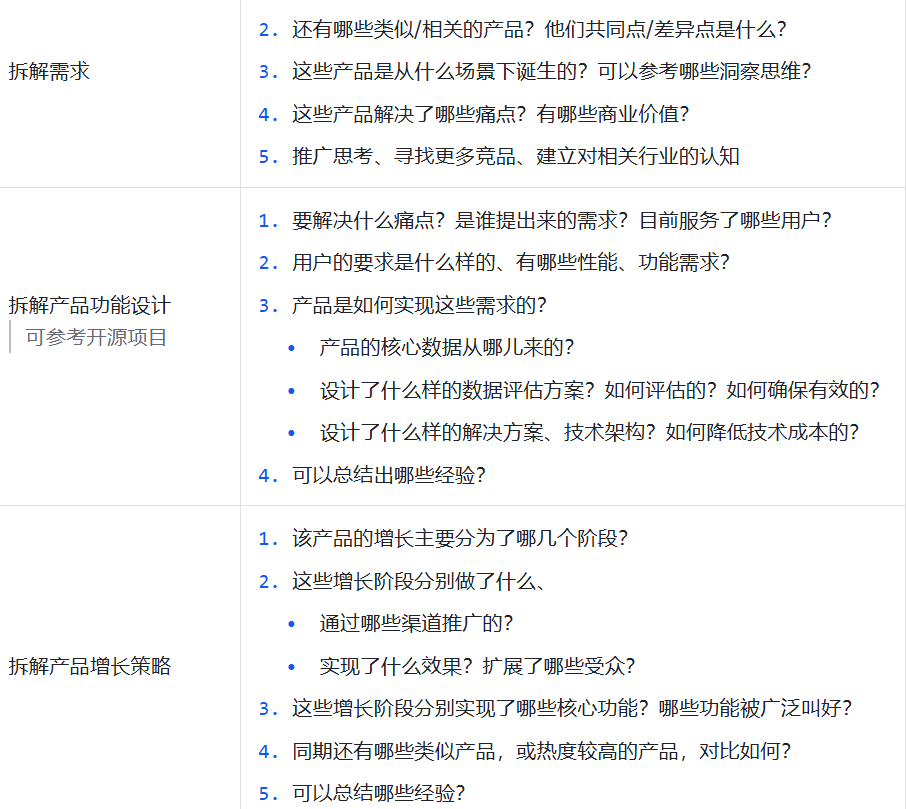Click bullet '设计了什么样的解决方案、技术架构？如何降低技术成本的？'
Viewport: 906px width, 809px height.
tap(589, 432)
